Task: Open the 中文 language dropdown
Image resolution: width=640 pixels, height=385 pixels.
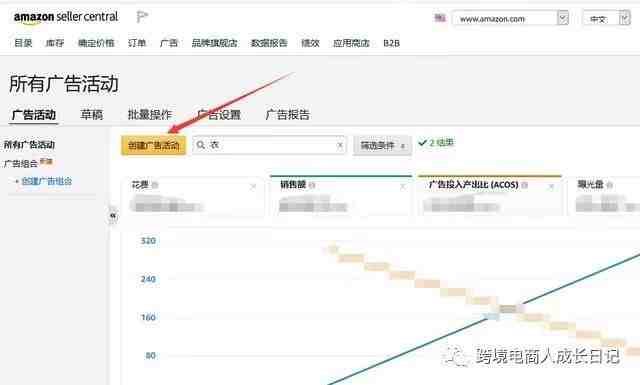Action: 607,19
